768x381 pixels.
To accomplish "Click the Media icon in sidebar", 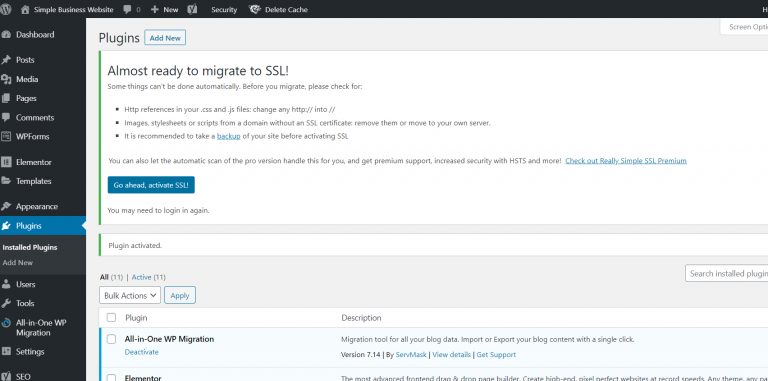I will point(6,79).
